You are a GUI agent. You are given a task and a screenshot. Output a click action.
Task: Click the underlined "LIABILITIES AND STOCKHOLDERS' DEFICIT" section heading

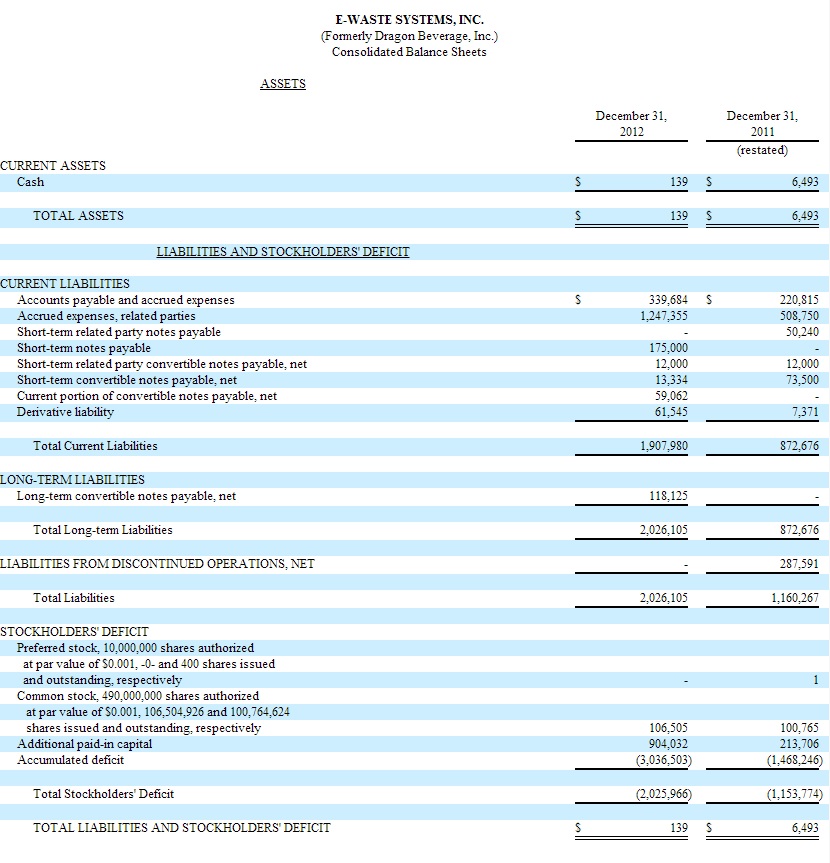pyautogui.click(x=283, y=252)
